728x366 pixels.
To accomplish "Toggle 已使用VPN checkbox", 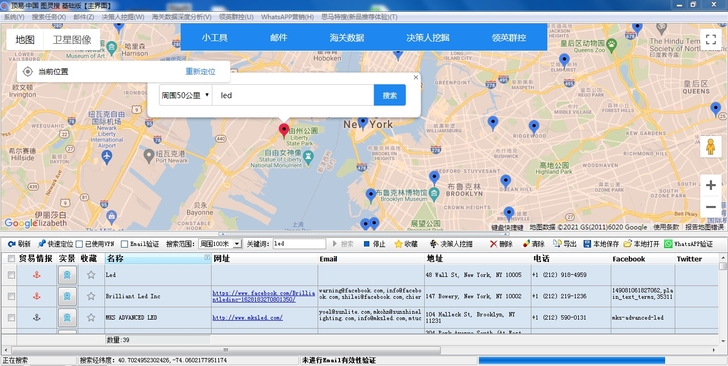I will pos(79,244).
